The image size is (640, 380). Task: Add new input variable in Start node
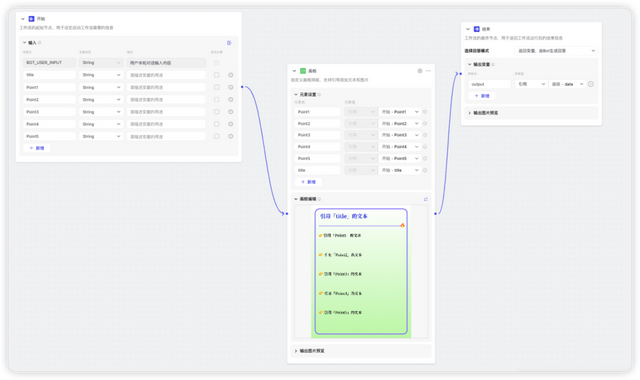pos(37,148)
